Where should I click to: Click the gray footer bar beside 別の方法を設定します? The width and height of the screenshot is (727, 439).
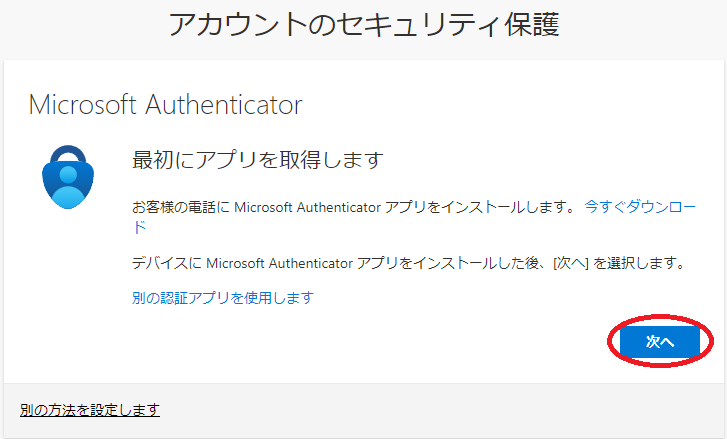[440, 410]
